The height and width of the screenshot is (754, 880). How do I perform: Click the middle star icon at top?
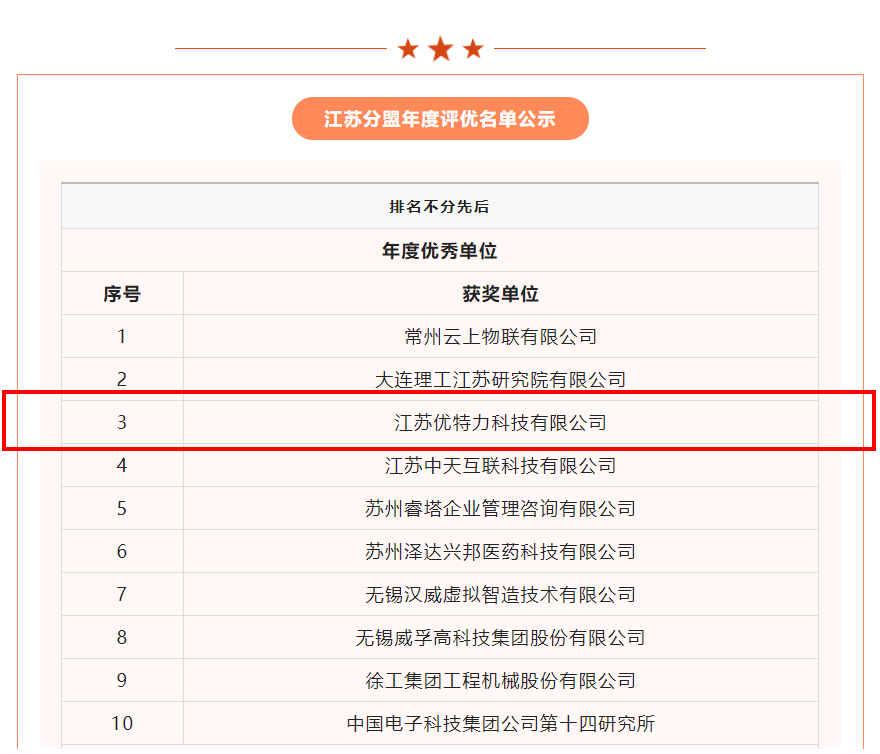pyautogui.click(x=440, y=49)
